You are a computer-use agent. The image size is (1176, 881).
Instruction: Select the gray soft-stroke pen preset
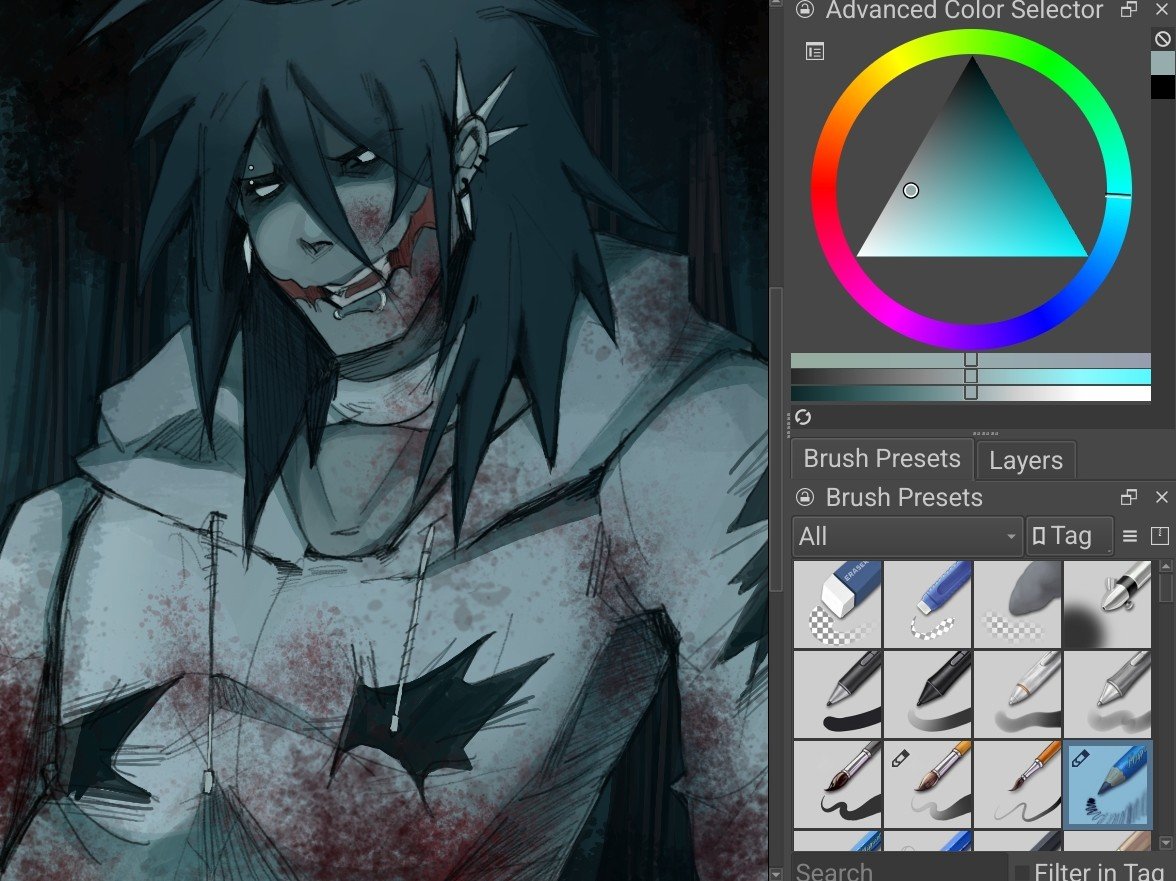point(1107,694)
